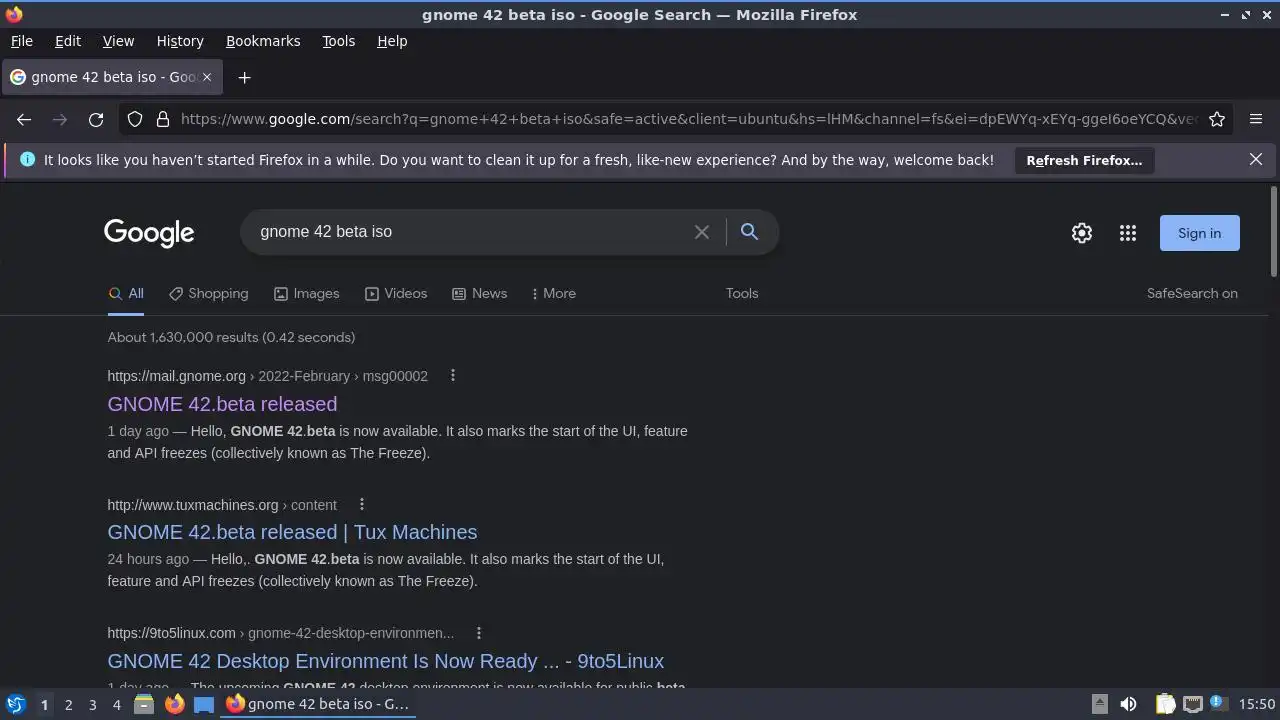Reload the current page
The height and width of the screenshot is (720, 1280).
point(96,119)
